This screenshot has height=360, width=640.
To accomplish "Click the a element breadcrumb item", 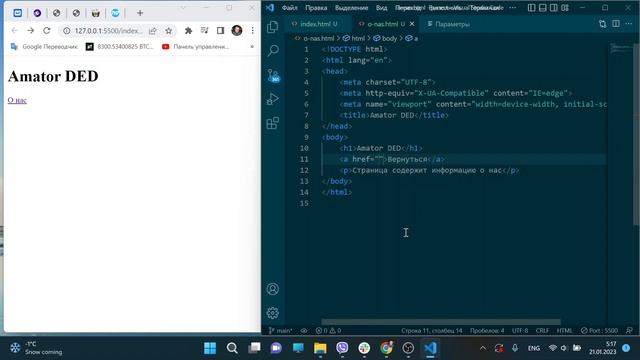I will click(411, 38).
